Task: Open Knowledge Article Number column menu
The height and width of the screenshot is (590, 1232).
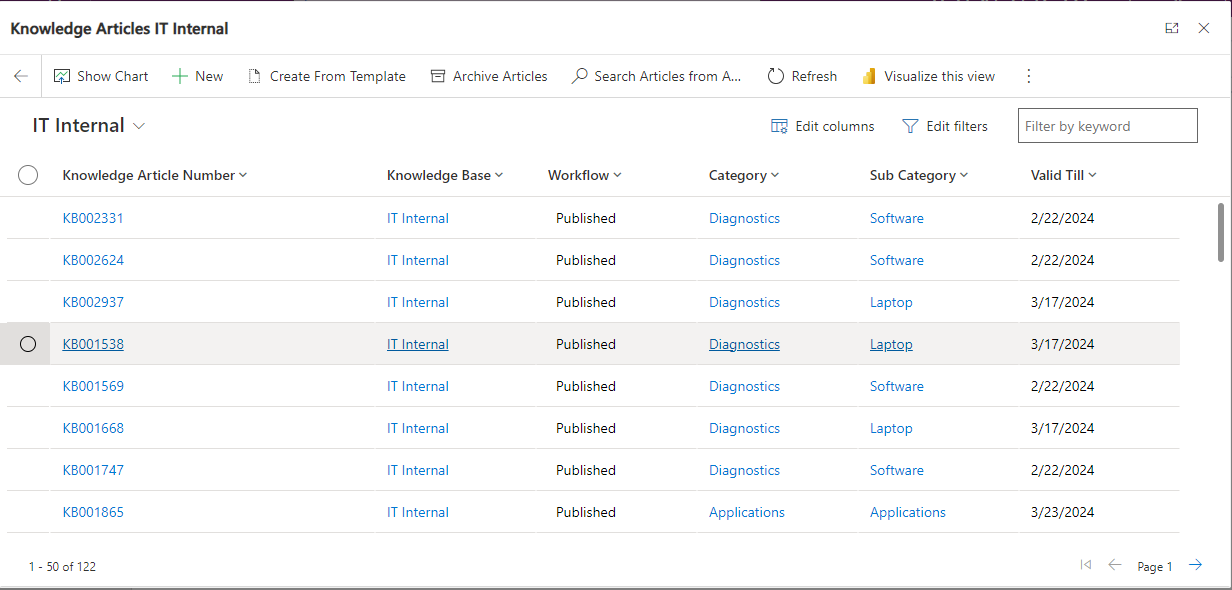Action: (x=155, y=175)
